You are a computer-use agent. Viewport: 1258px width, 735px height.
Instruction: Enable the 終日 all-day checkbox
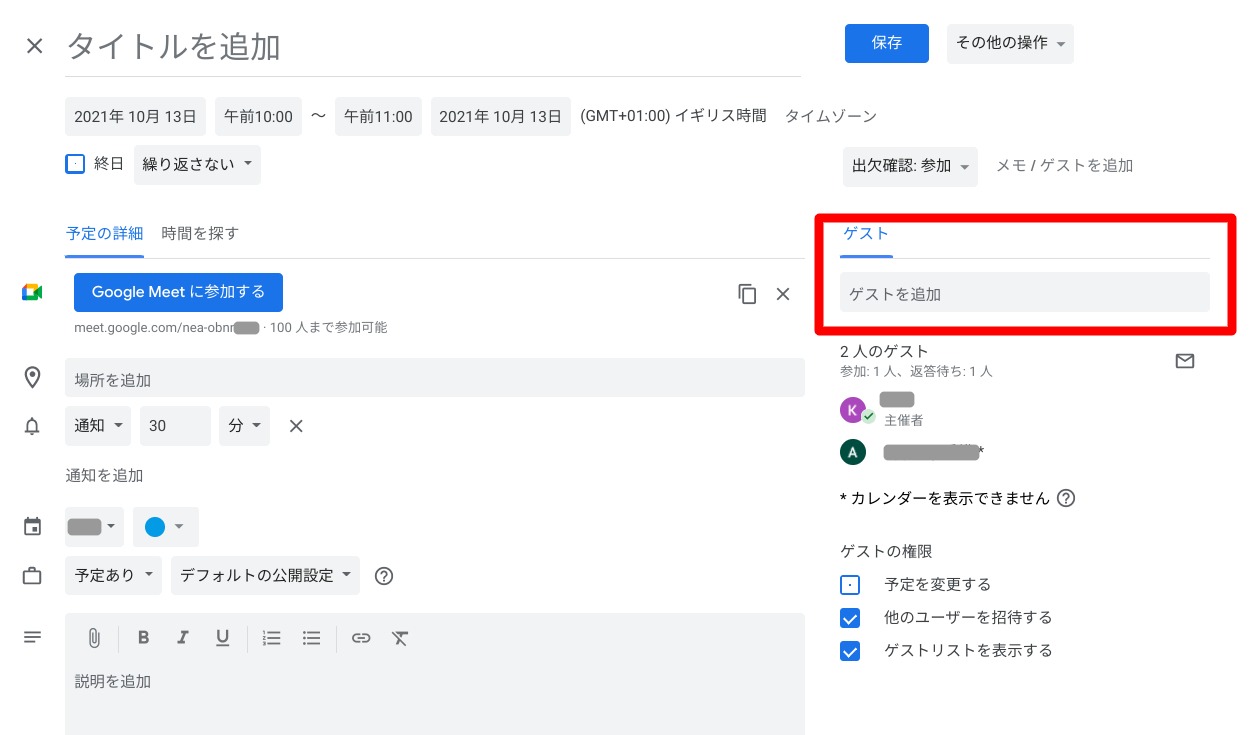pos(75,163)
